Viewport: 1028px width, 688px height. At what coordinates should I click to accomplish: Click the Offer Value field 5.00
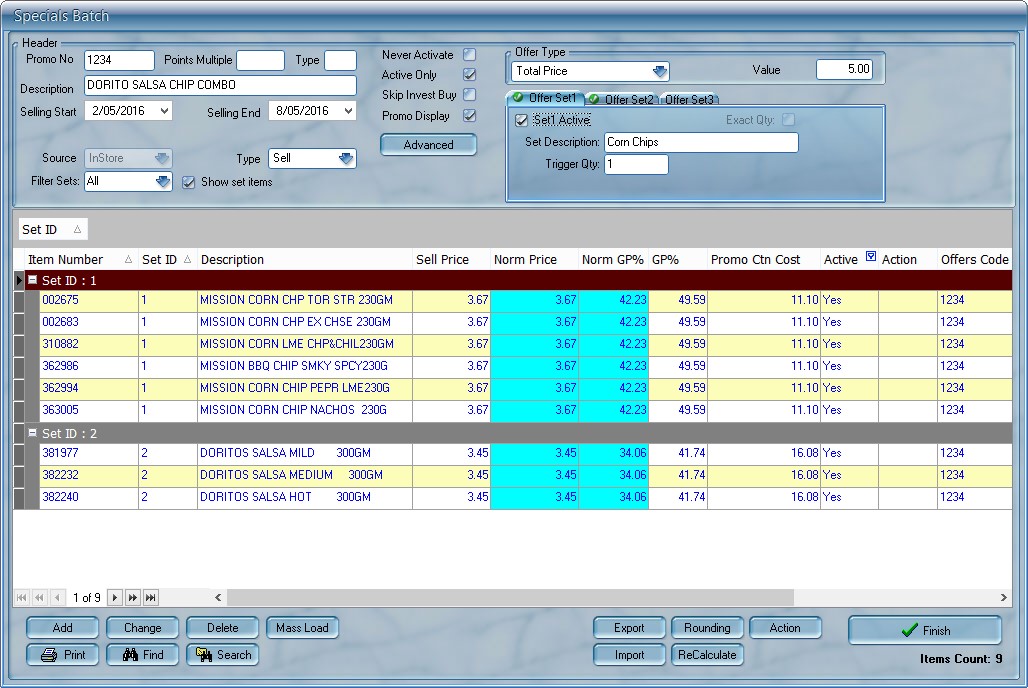point(844,69)
